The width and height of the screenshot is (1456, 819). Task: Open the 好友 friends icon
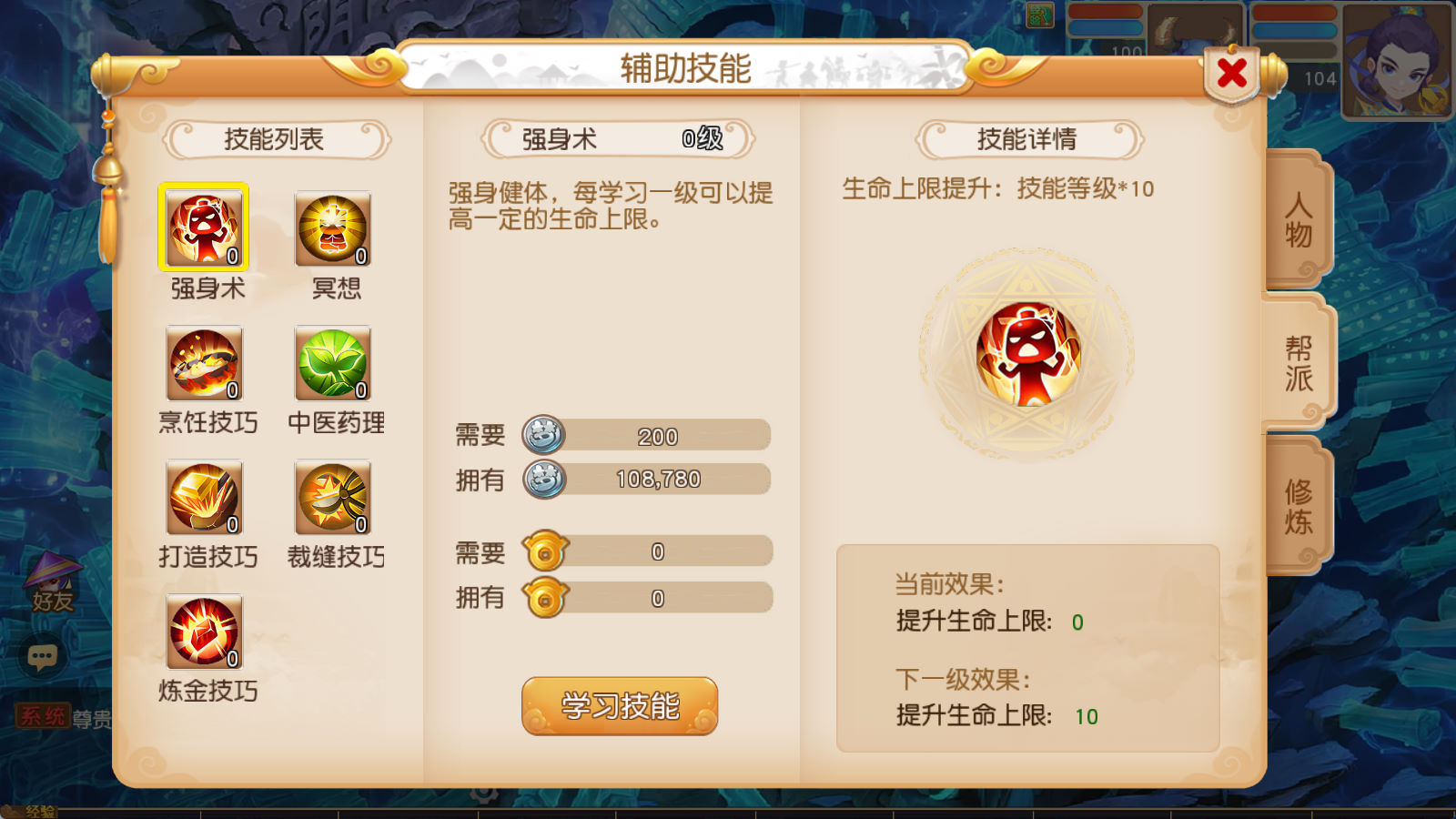click(x=53, y=582)
